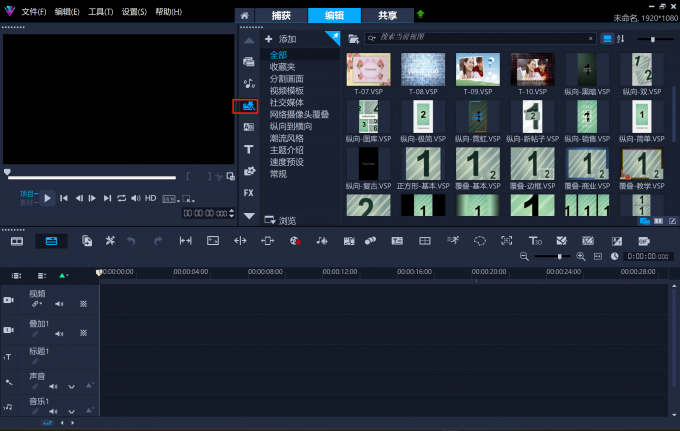
Task: Open the Sound library icon
Action: click(x=248, y=83)
